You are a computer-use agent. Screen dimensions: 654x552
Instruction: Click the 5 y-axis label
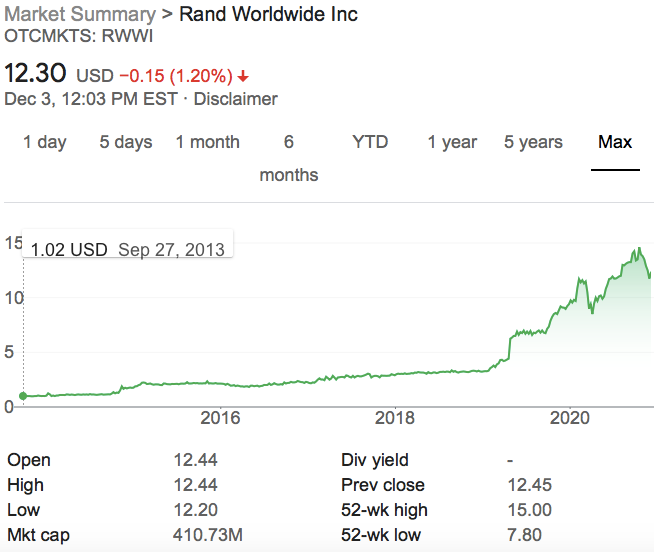click(x=9, y=352)
